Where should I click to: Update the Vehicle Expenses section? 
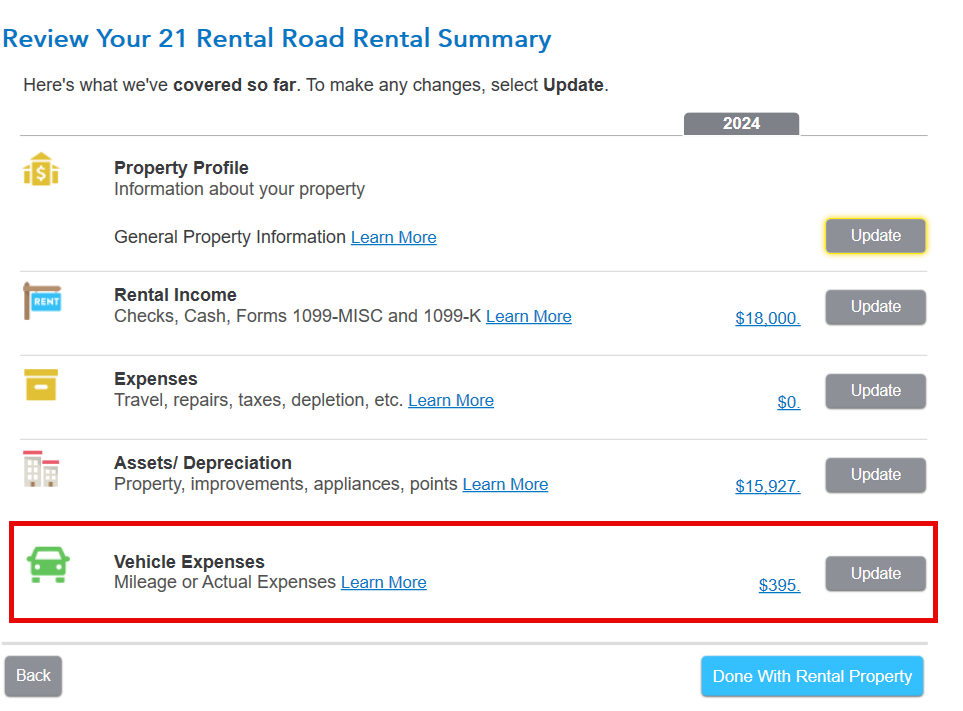click(875, 573)
